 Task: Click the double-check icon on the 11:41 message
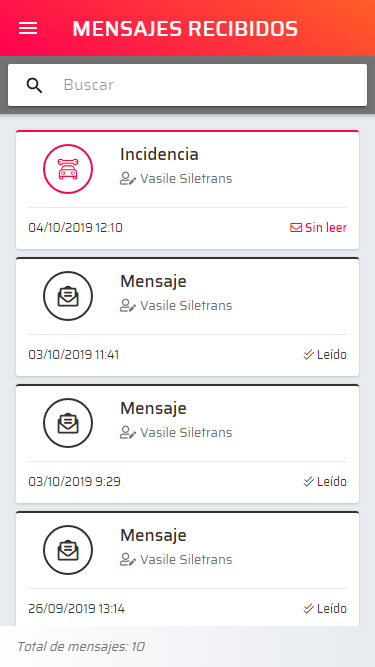pos(309,355)
